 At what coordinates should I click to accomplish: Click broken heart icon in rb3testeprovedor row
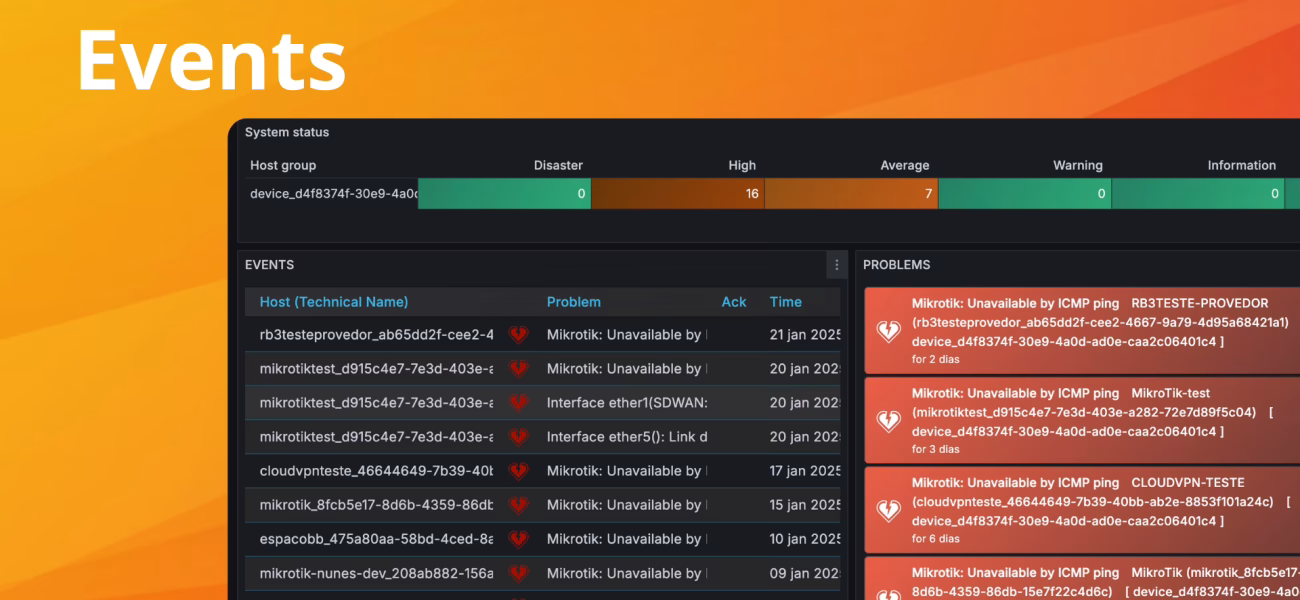coord(518,335)
